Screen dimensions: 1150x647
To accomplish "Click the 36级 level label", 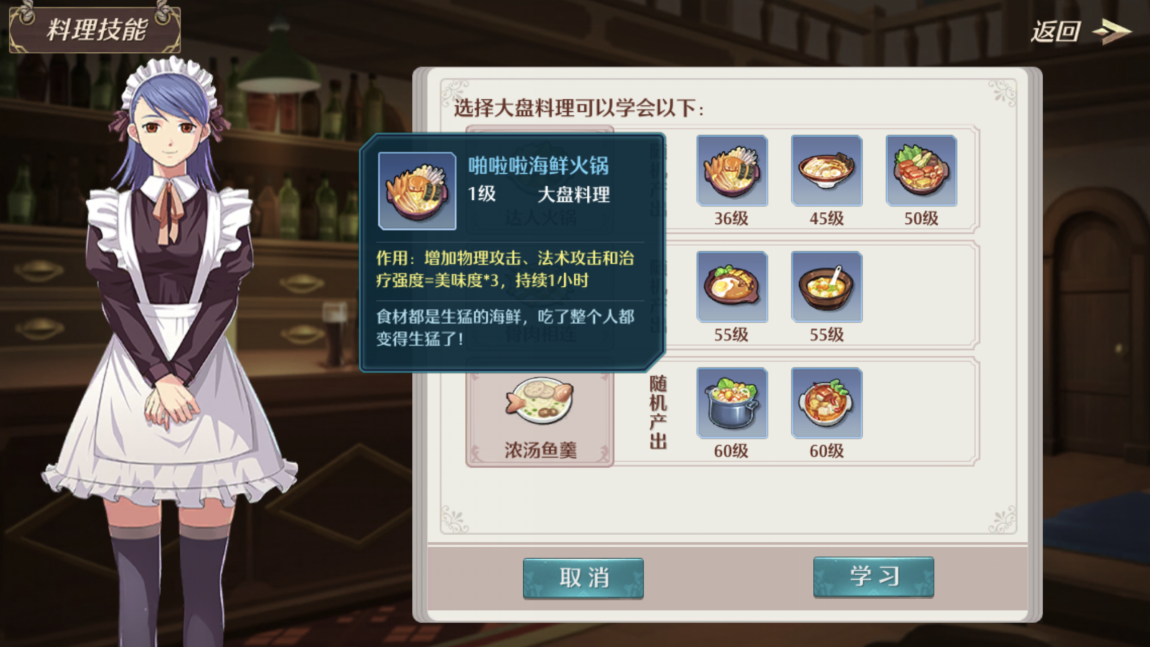I will coord(731,219).
